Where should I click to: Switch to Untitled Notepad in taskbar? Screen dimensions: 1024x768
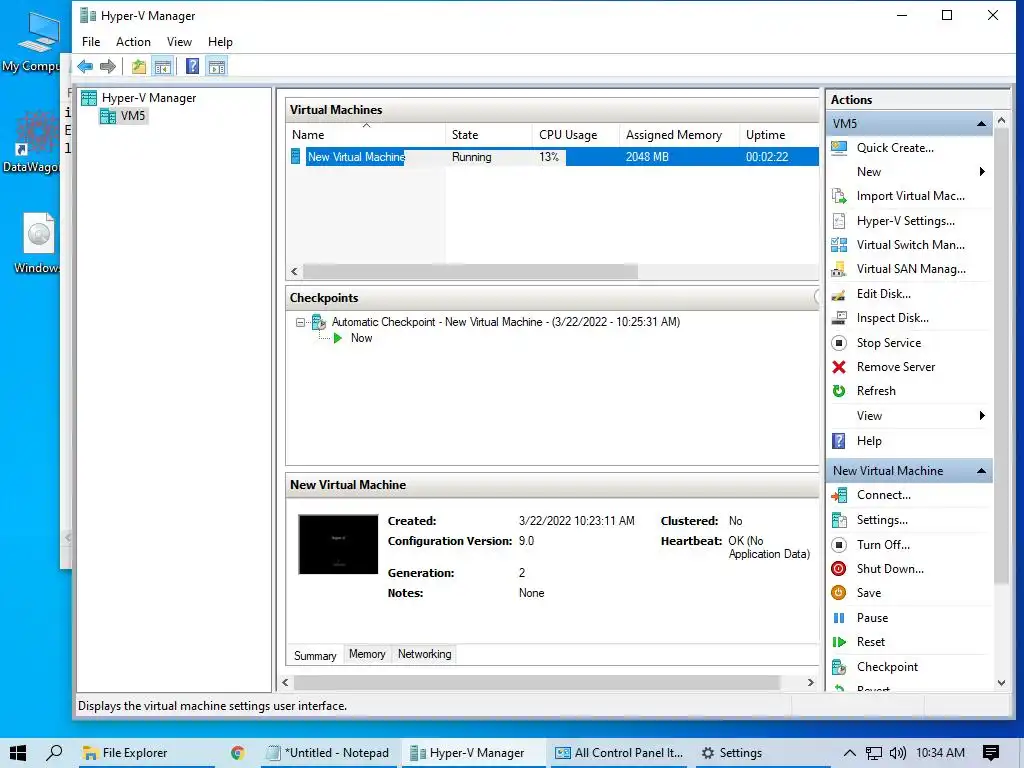click(x=328, y=753)
